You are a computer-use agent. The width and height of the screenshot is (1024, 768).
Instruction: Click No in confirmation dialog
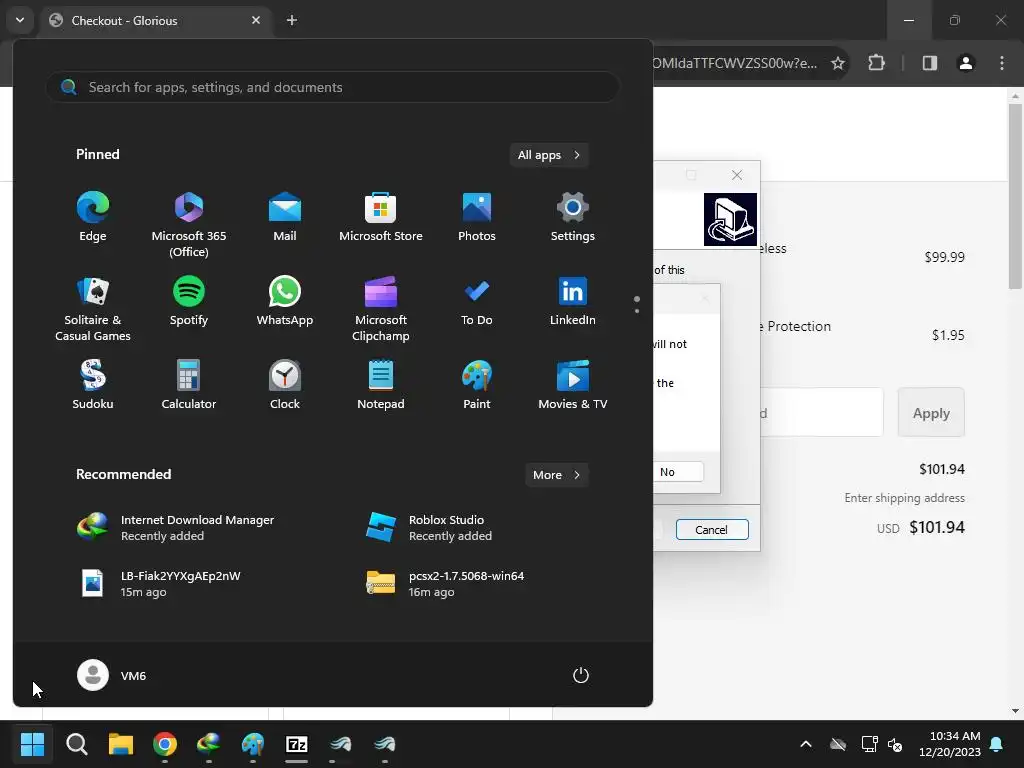pyautogui.click(x=677, y=472)
